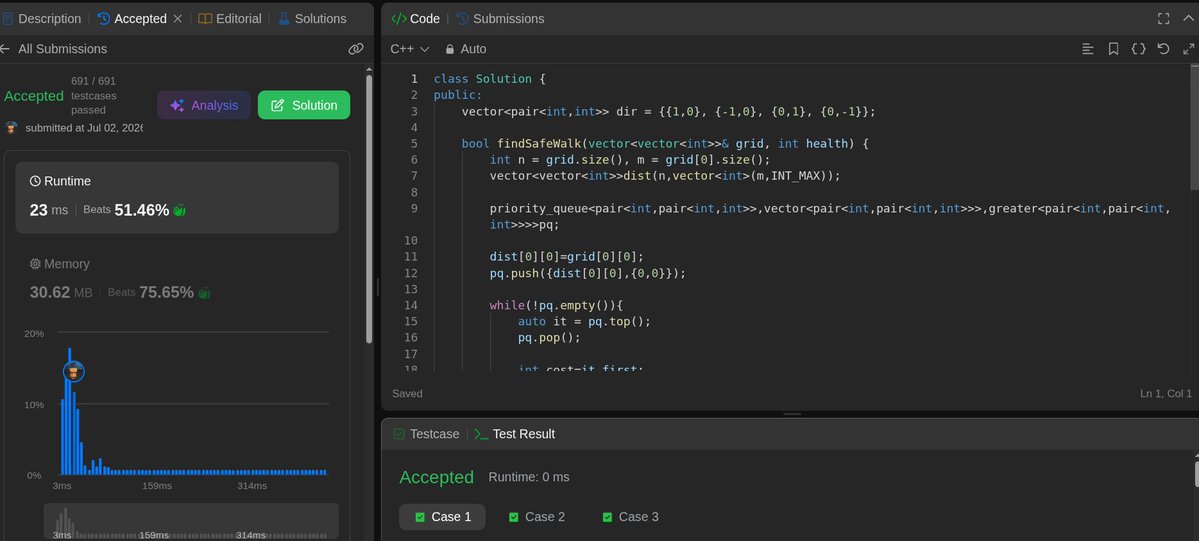Click the Beats 51.46% runtime text
Screen dimensions: 1199x541
pos(125,210)
